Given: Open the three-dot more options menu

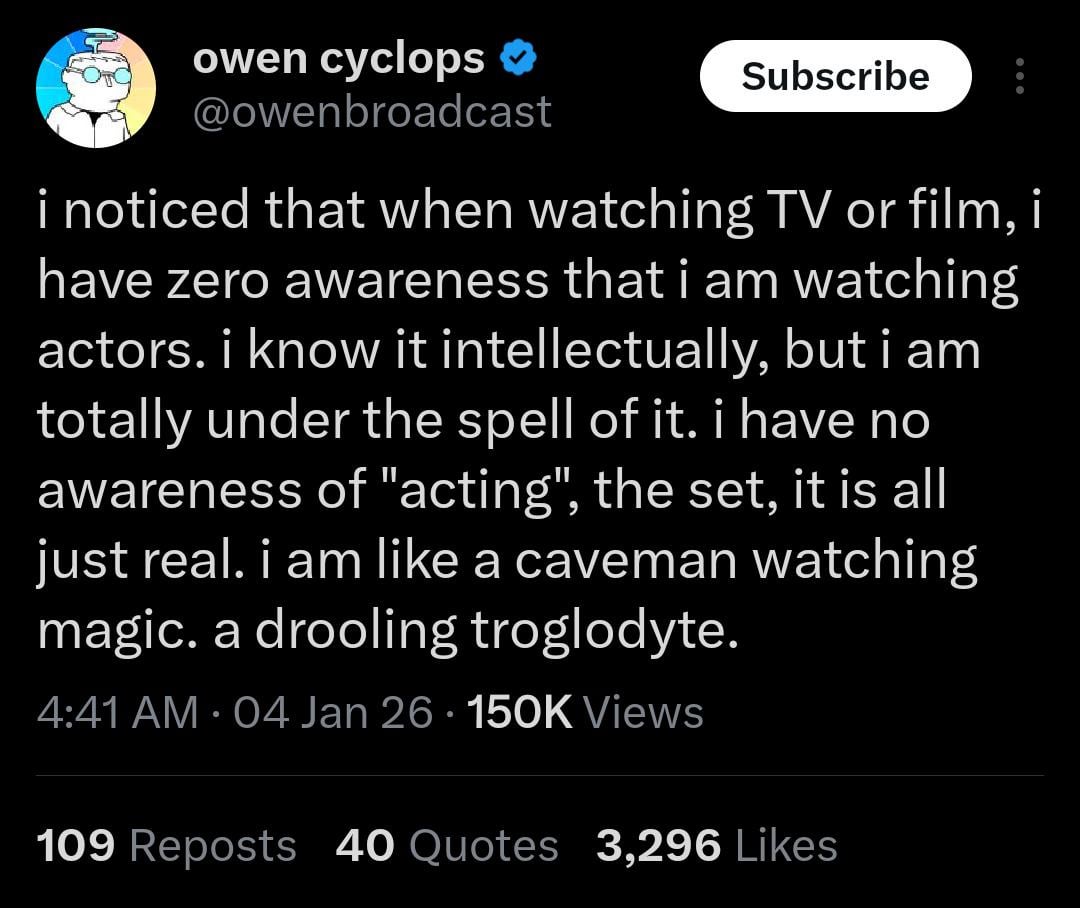Looking at the screenshot, I should (1019, 77).
